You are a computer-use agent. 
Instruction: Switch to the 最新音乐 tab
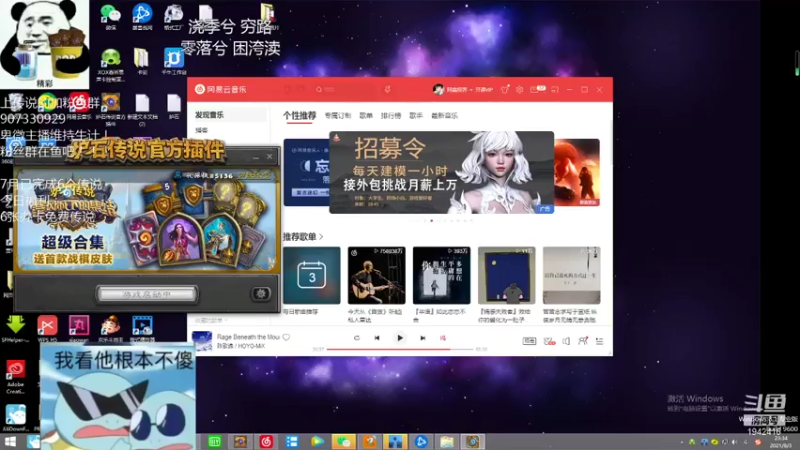pos(444,116)
